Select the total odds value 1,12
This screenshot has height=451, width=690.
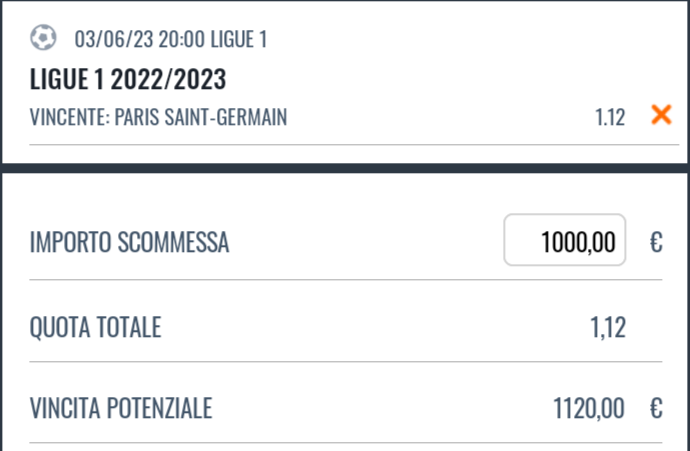(608, 327)
